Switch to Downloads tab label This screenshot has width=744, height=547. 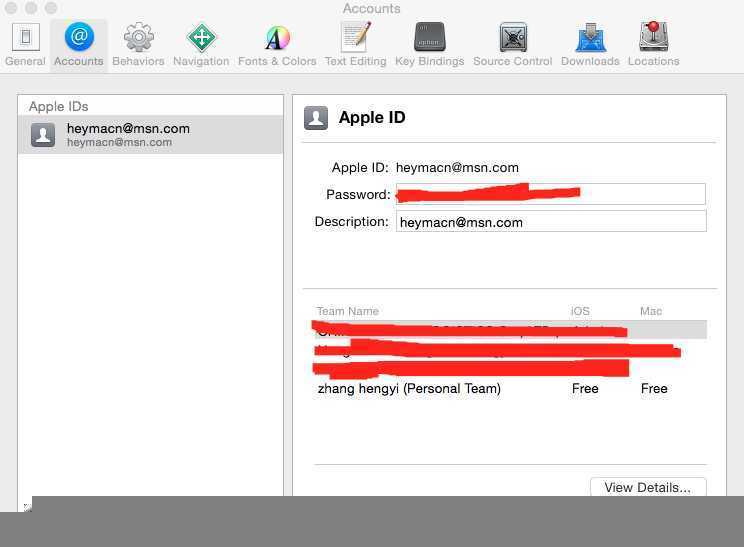coord(590,61)
